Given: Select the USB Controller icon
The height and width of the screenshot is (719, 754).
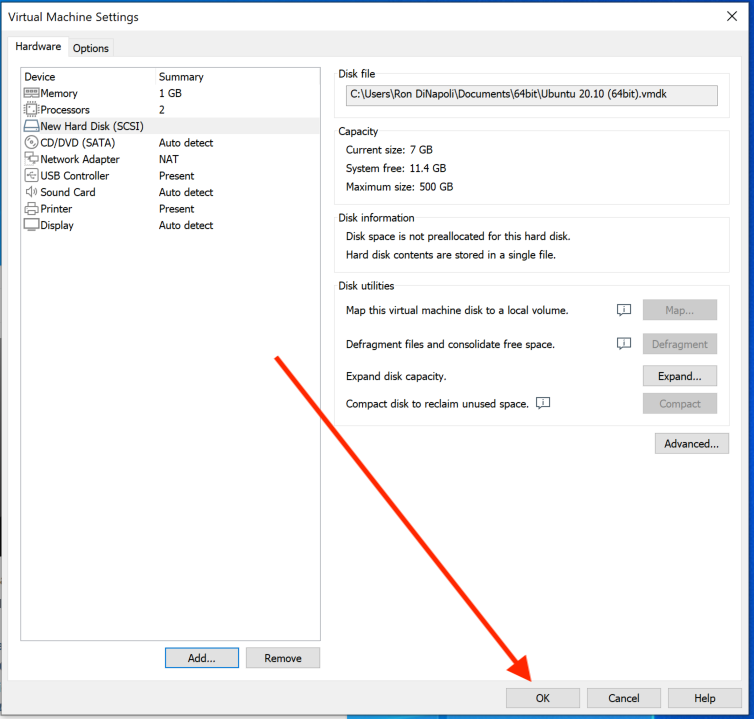Looking at the screenshot, I should (31, 176).
